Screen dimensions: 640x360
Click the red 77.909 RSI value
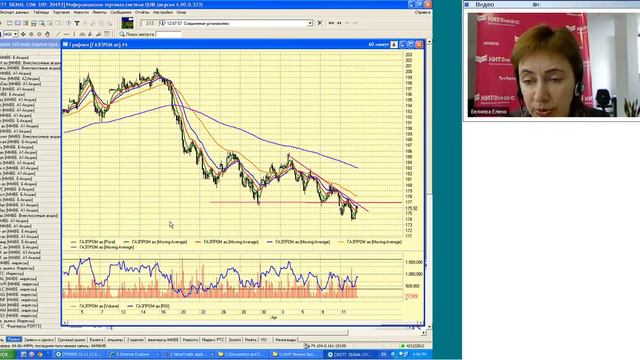(411, 296)
